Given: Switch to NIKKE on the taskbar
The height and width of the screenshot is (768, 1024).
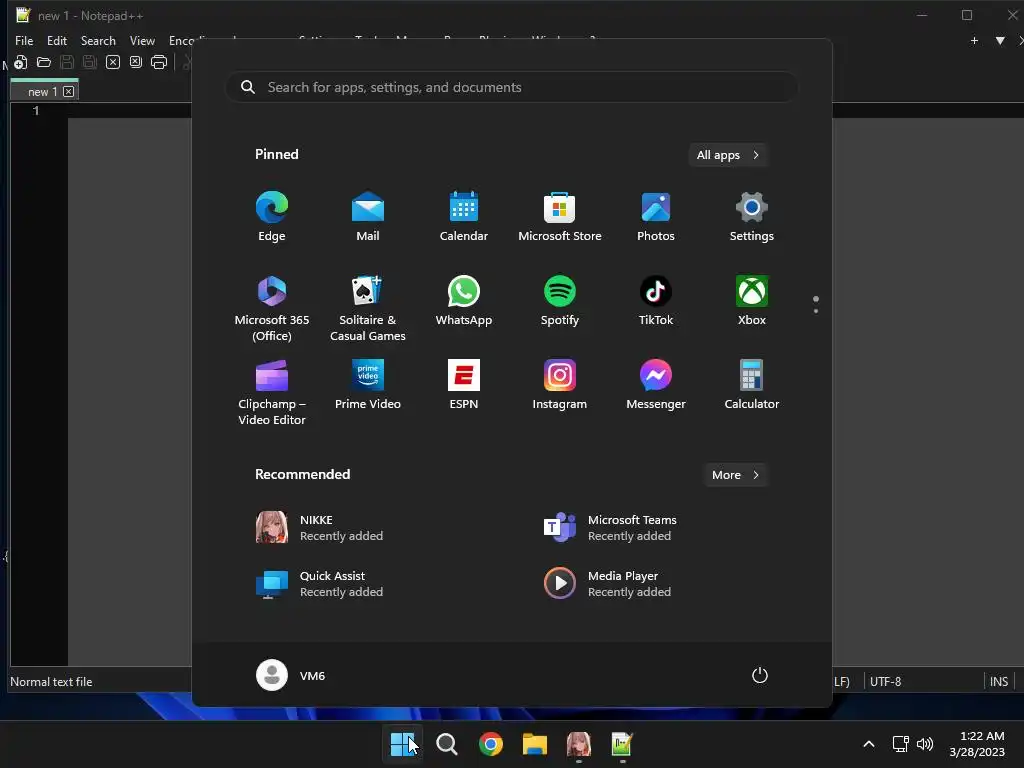Looking at the screenshot, I should tap(579, 744).
